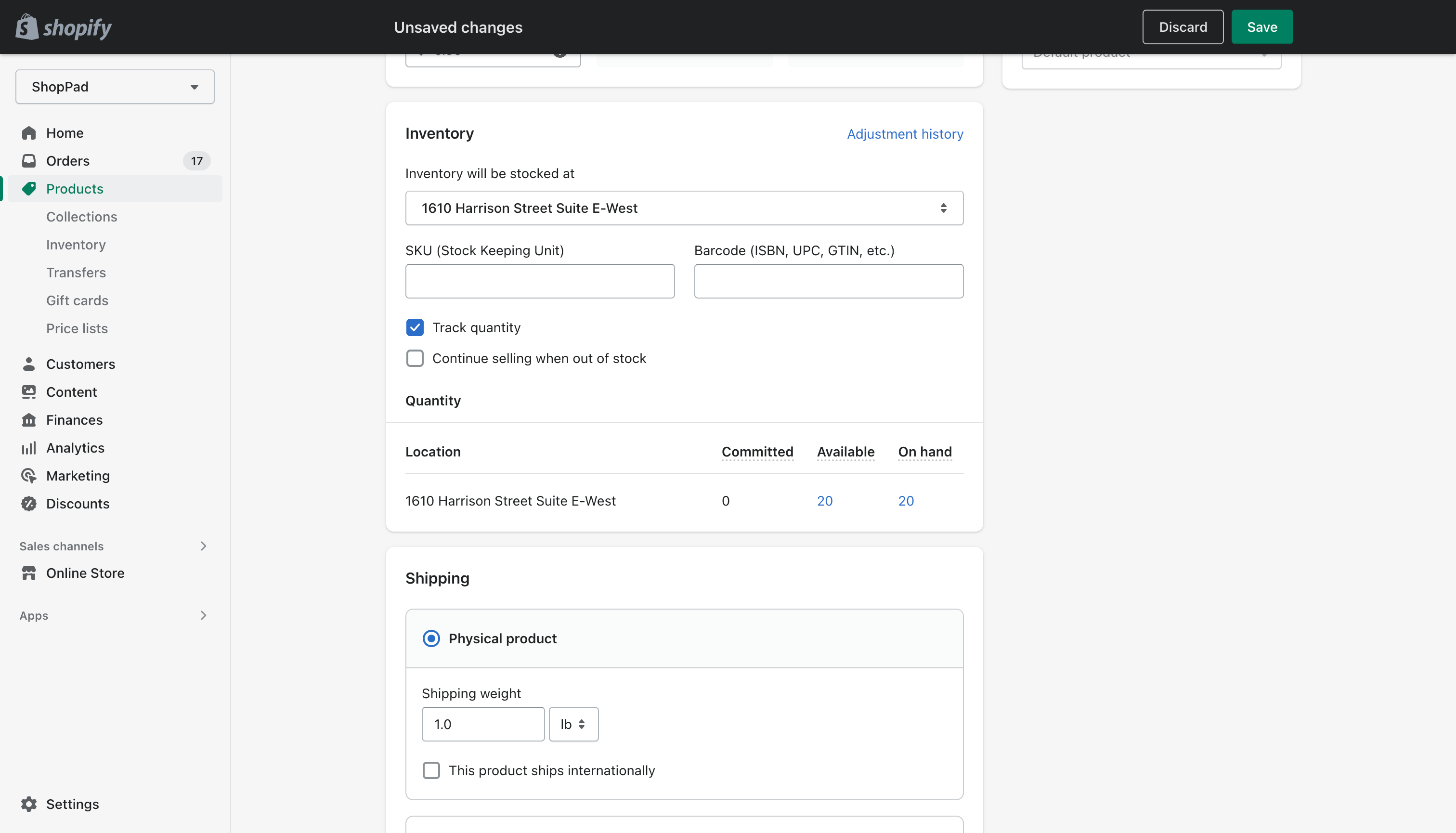Focus the SKU input field
Viewport: 1456px width, 833px height.
540,282
